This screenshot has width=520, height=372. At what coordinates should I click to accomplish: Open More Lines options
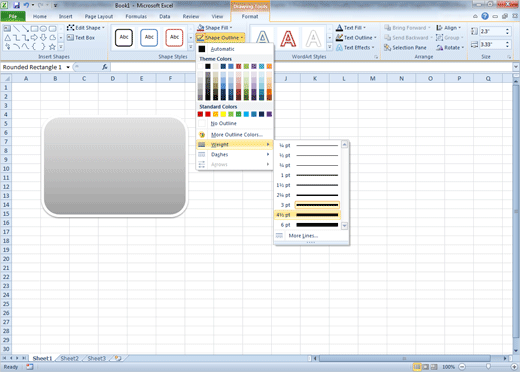click(x=303, y=236)
